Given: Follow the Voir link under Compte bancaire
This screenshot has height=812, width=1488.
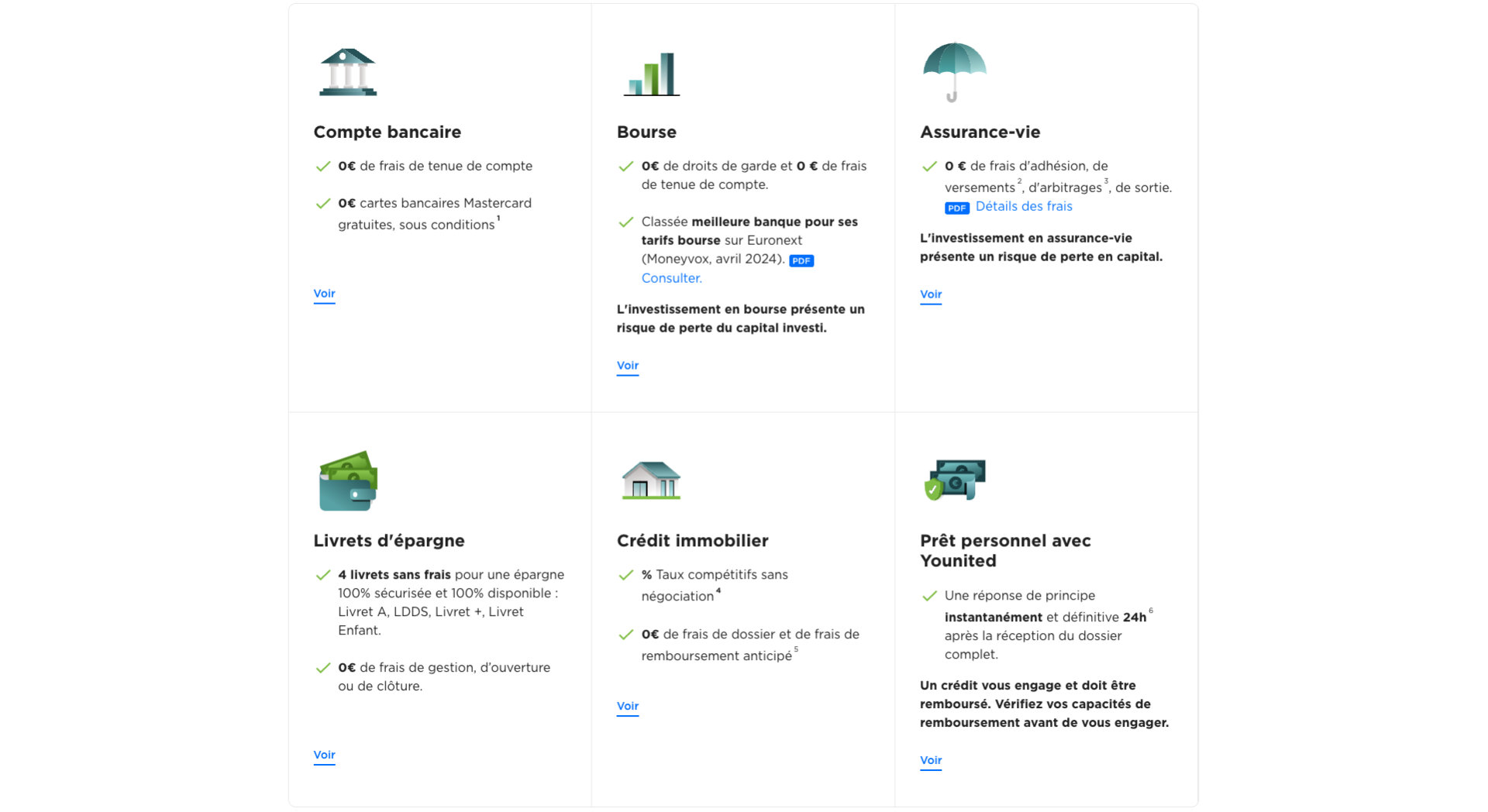Looking at the screenshot, I should pyautogui.click(x=324, y=294).
